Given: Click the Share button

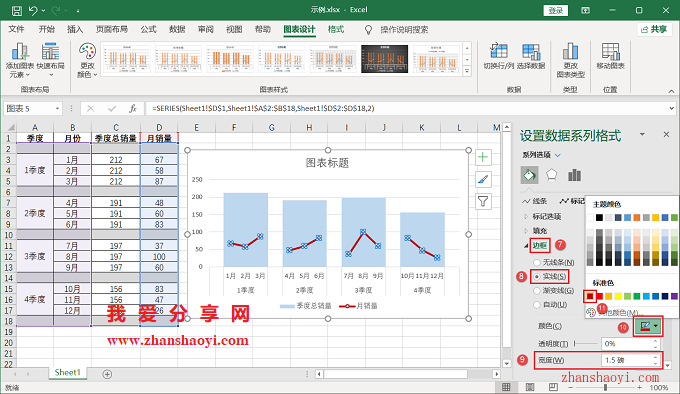Looking at the screenshot, I should coord(655,29).
